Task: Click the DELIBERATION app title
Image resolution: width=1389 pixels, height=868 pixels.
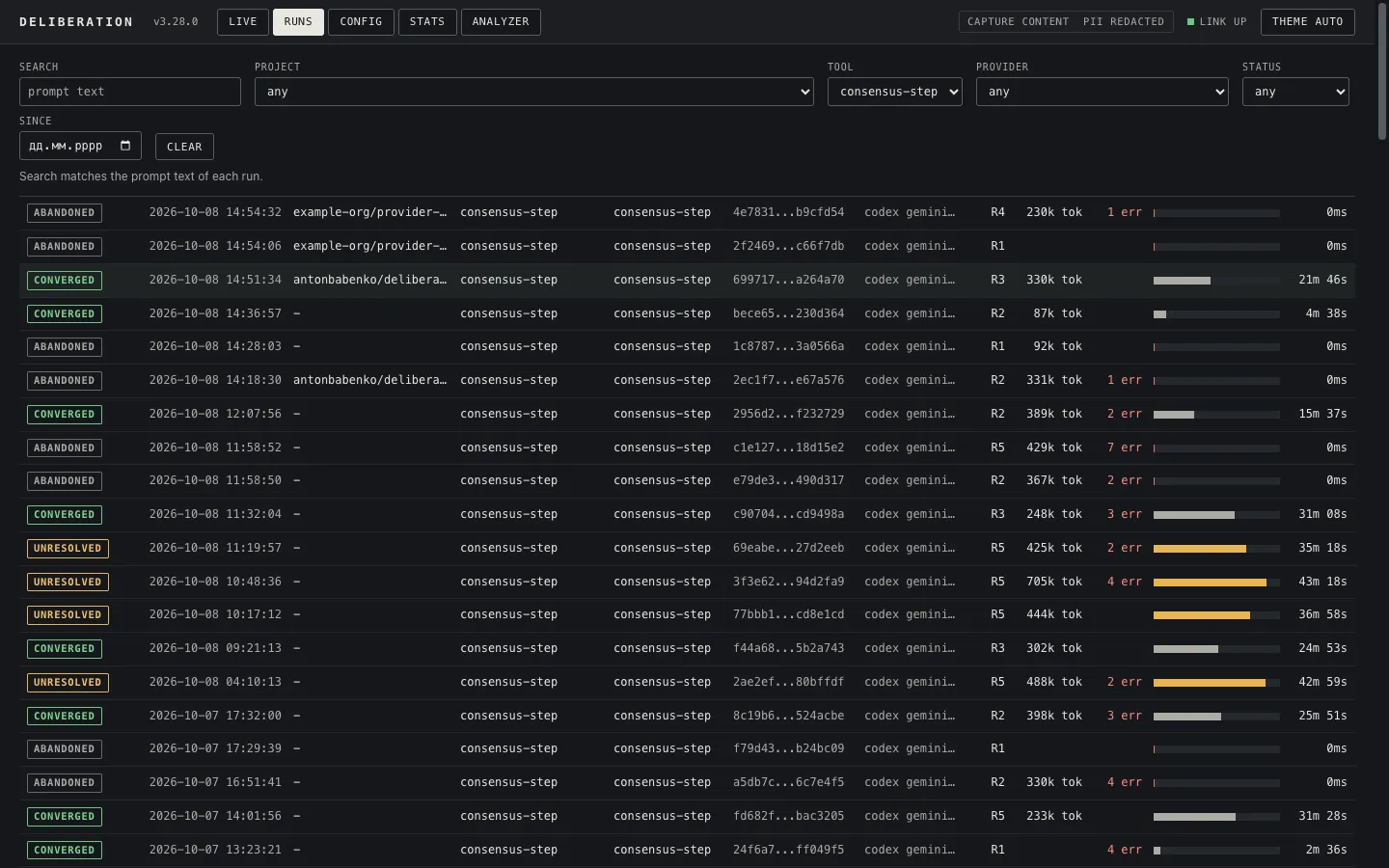Action: coord(76,21)
